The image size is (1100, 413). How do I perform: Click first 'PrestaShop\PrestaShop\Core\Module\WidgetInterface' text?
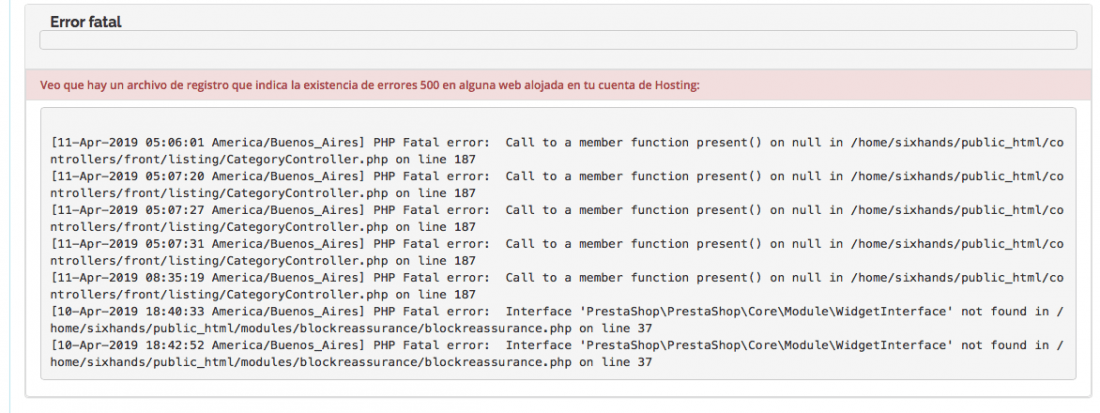(729, 311)
